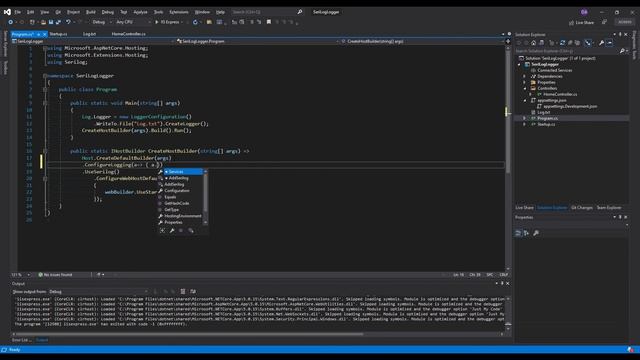640x360 pixels.
Task: Open the SeriLogLogger project navigation dropdown
Action: 93,41
